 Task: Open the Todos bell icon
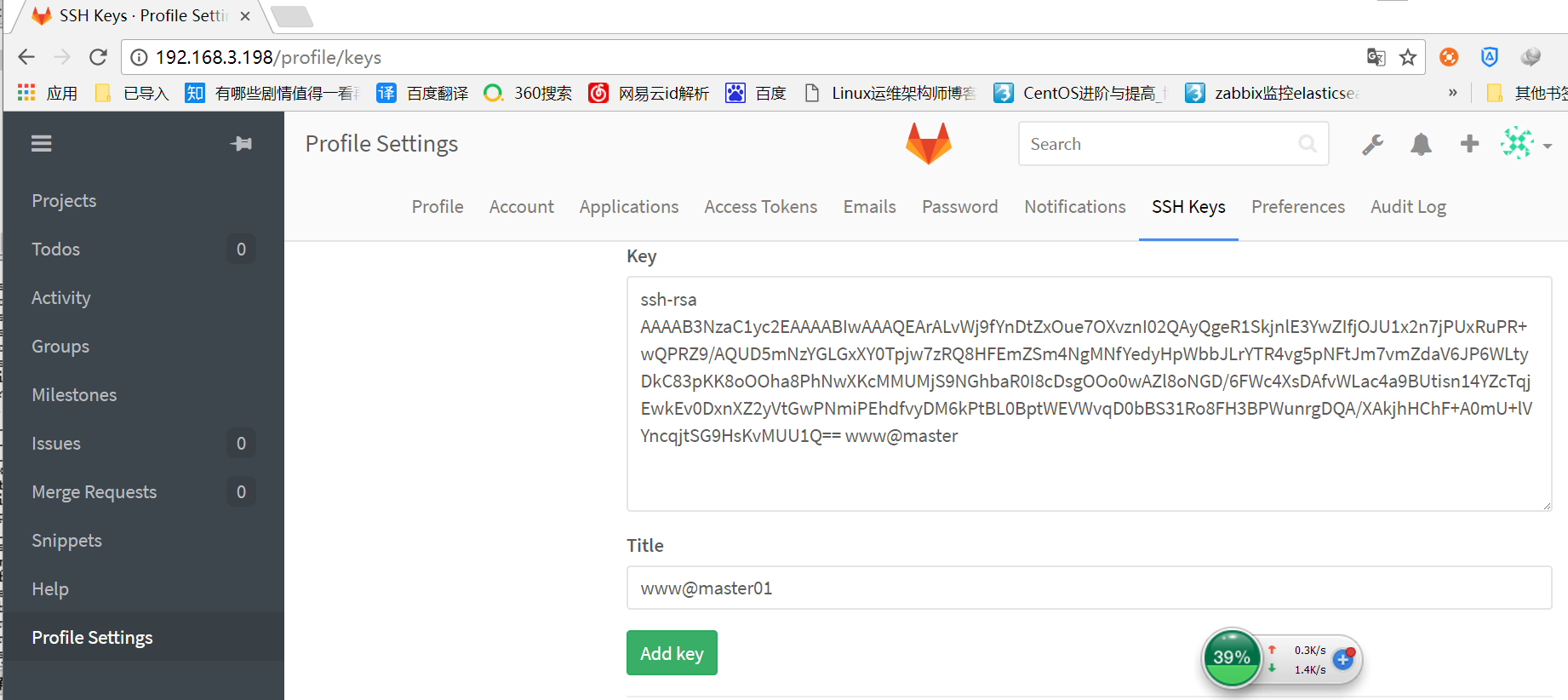pos(1421,144)
